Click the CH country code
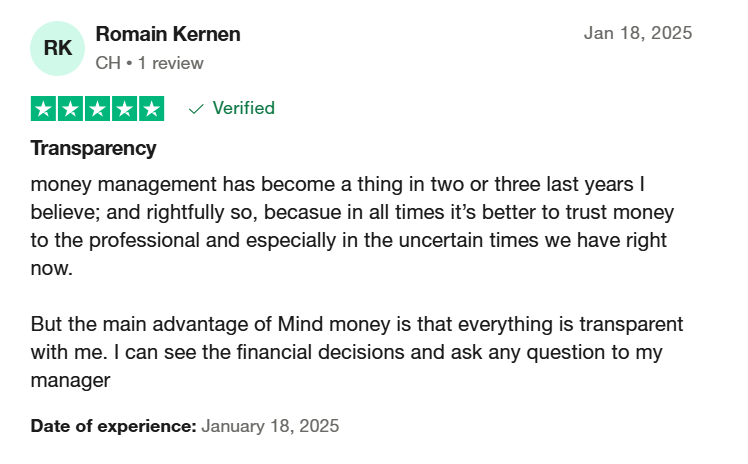 [x=108, y=63]
